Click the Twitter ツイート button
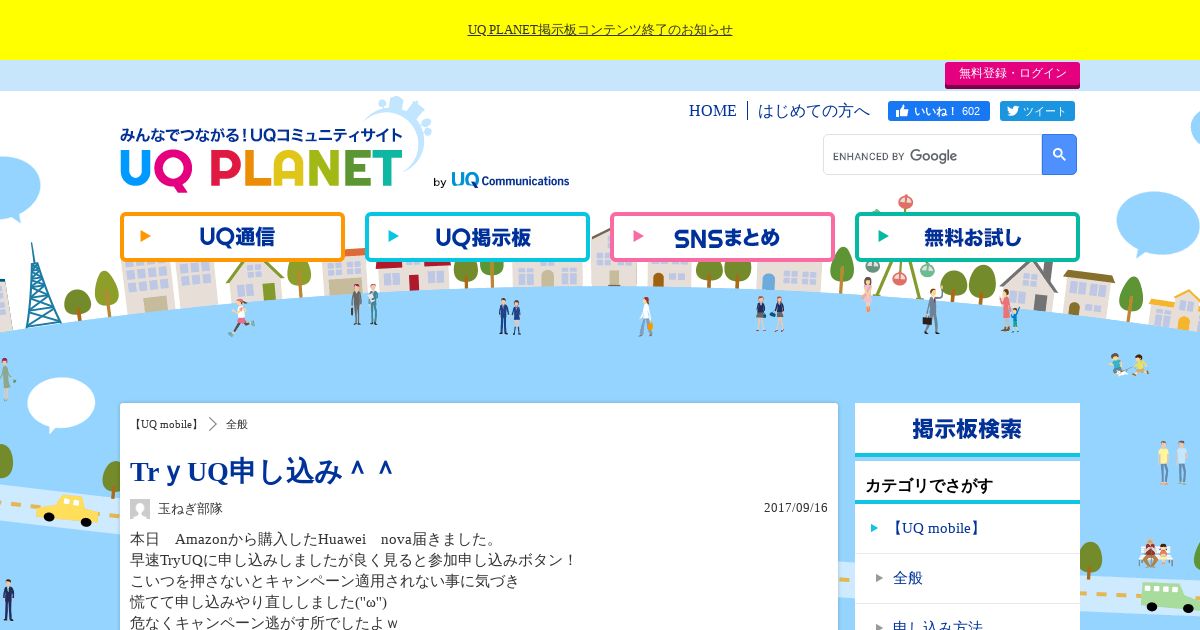1200x630 pixels. [x=1037, y=111]
